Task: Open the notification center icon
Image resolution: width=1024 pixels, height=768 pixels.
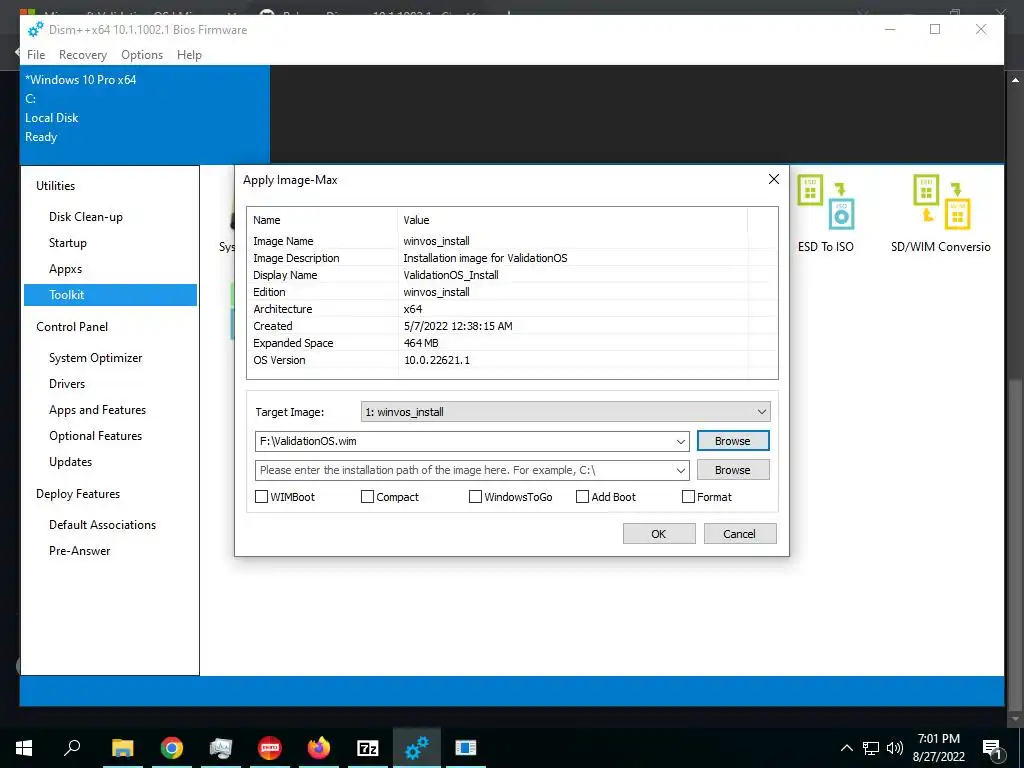Action: [992, 748]
